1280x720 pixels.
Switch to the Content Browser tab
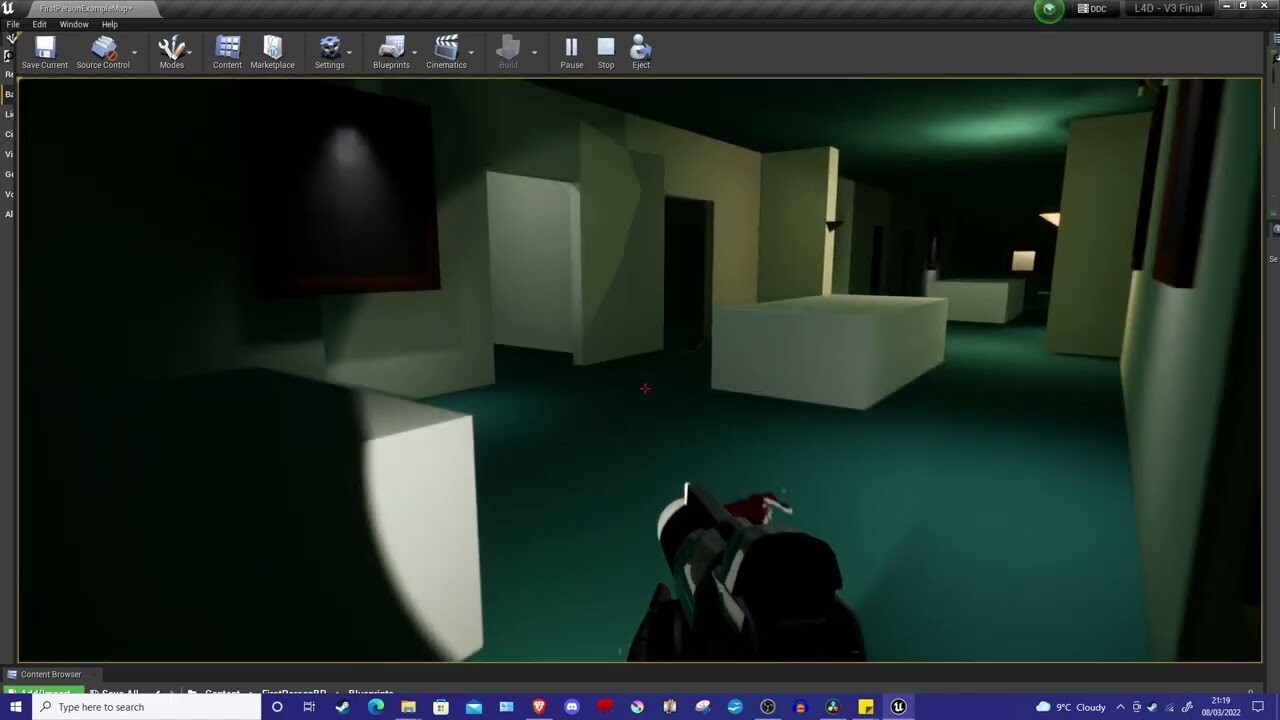[x=50, y=674]
